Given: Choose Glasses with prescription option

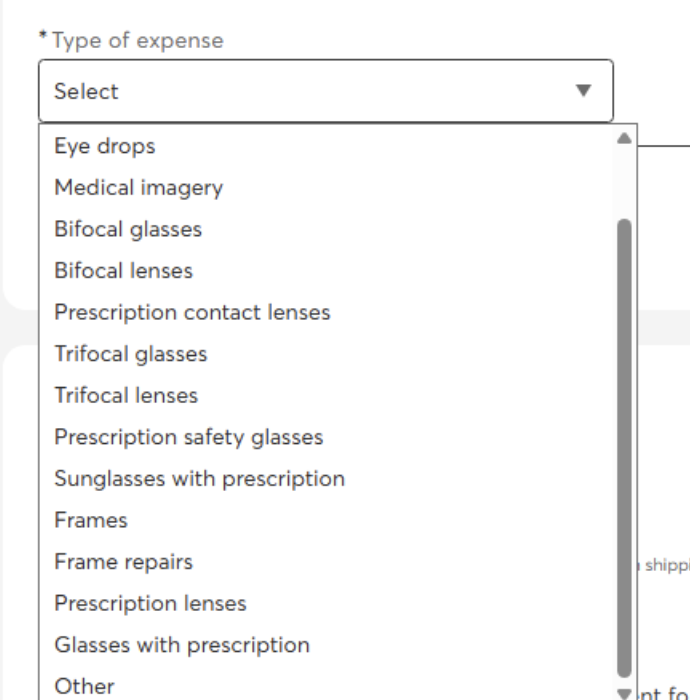Looking at the screenshot, I should 182,644.
